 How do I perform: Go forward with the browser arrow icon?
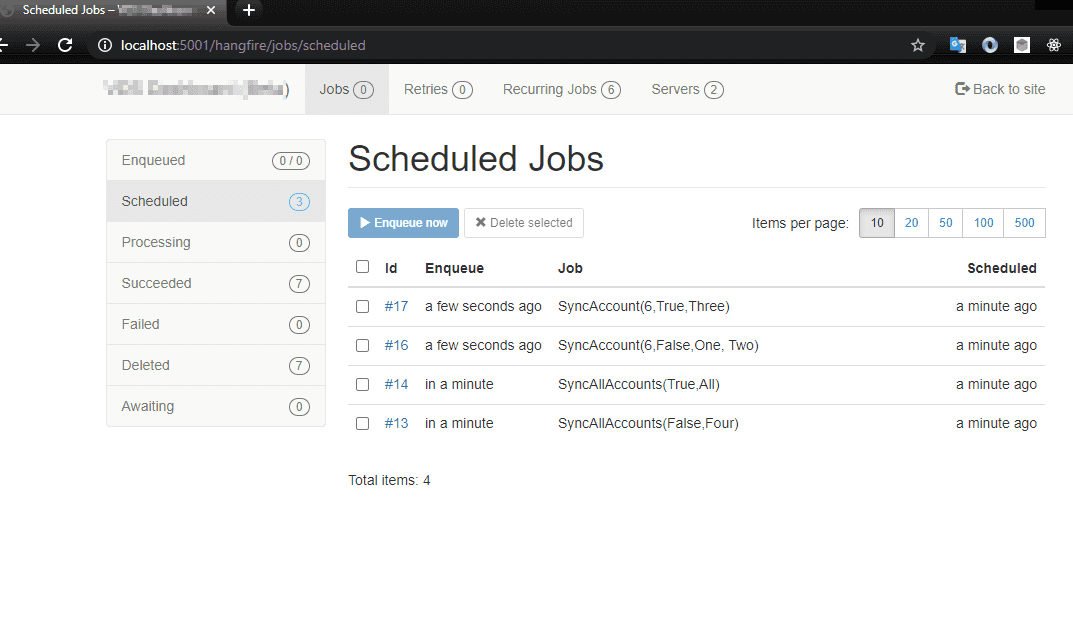tap(32, 45)
